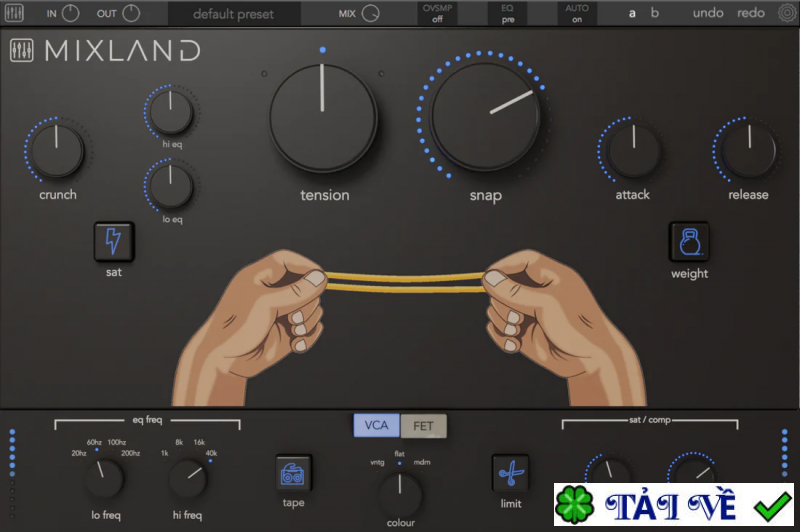Click the "40k" hi freq label
Image resolution: width=800 pixels, height=532 pixels.
point(211,453)
